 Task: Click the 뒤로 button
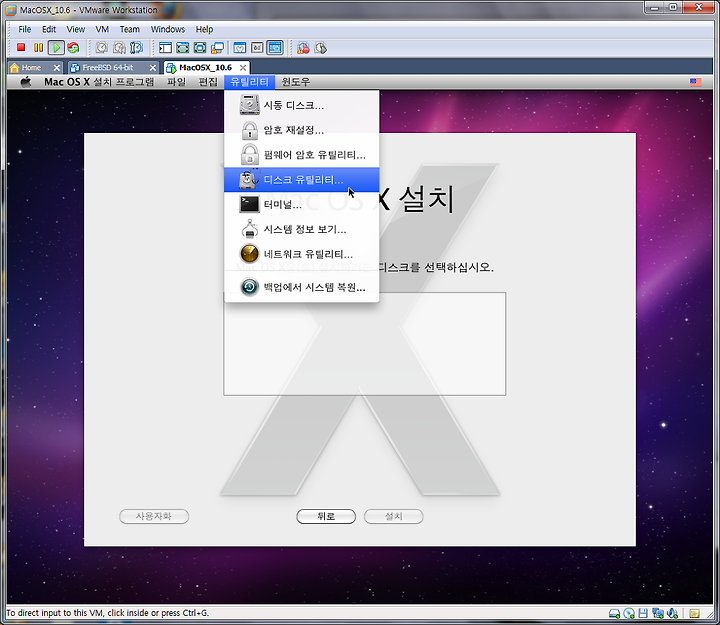[x=326, y=516]
